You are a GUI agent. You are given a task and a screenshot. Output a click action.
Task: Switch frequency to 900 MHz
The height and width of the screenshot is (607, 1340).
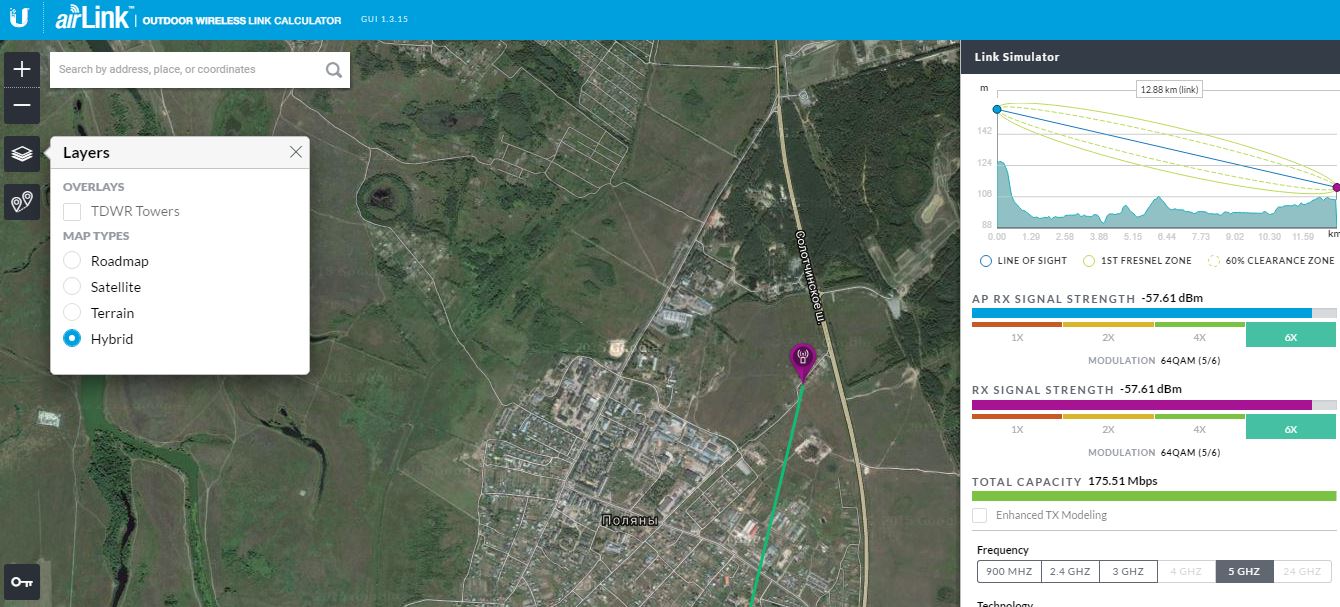click(x=1009, y=572)
